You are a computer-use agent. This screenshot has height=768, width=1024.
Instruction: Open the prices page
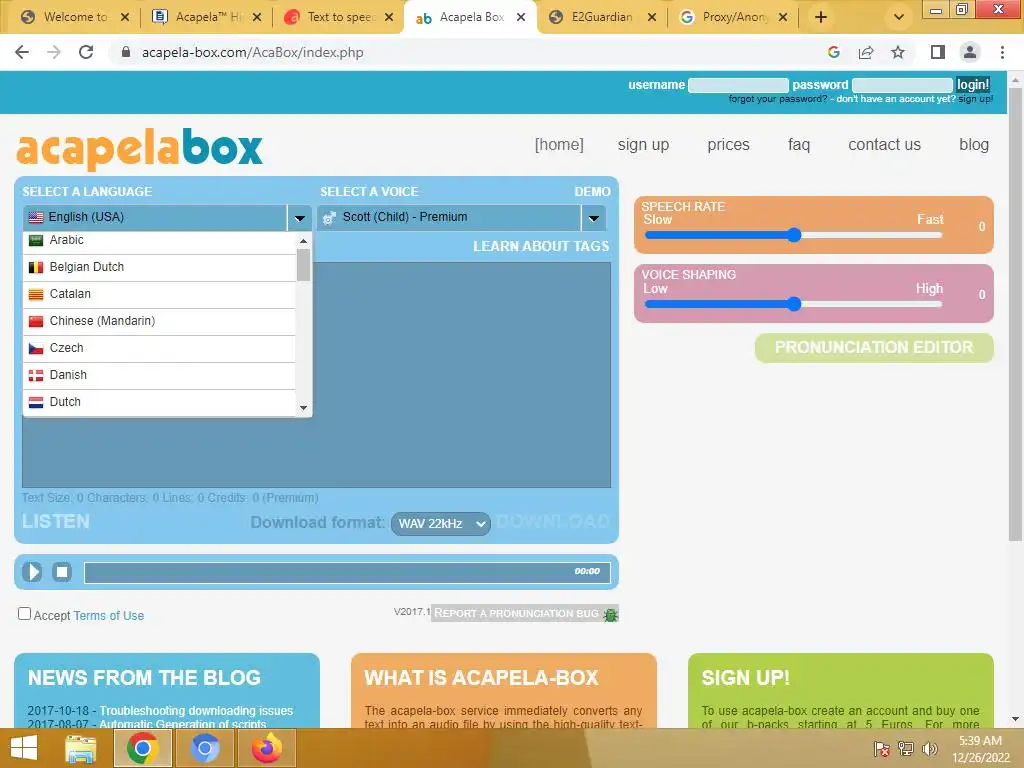(x=728, y=145)
